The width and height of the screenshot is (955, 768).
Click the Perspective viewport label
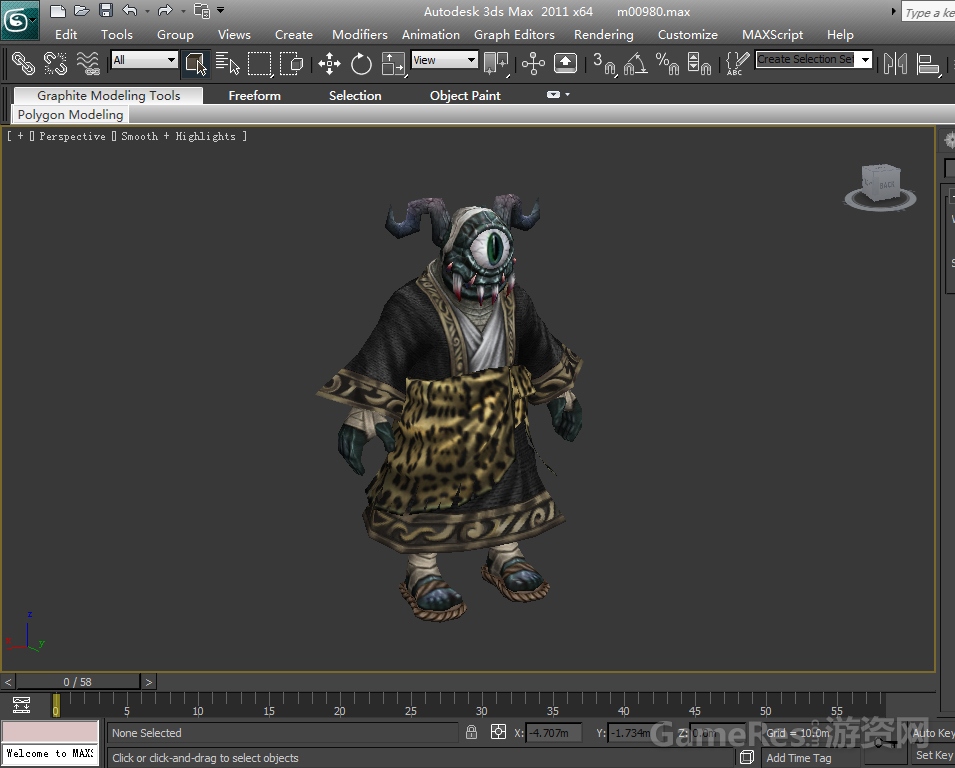(72, 136)
